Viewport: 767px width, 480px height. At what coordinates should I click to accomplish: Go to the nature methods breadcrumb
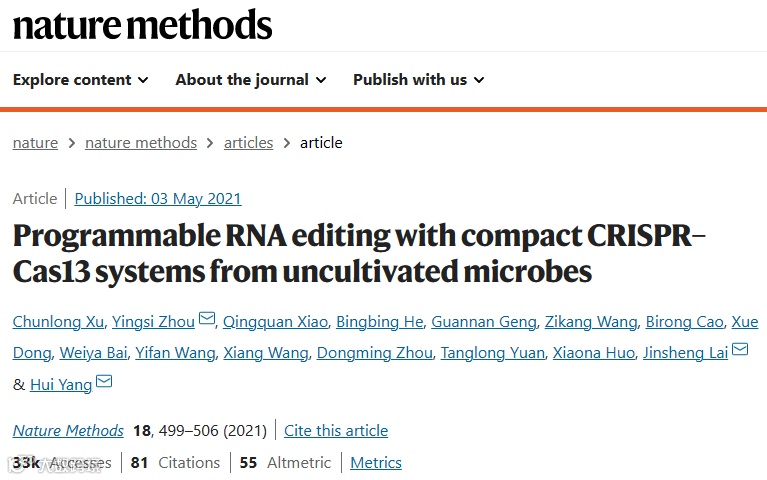tap(141, 143)
